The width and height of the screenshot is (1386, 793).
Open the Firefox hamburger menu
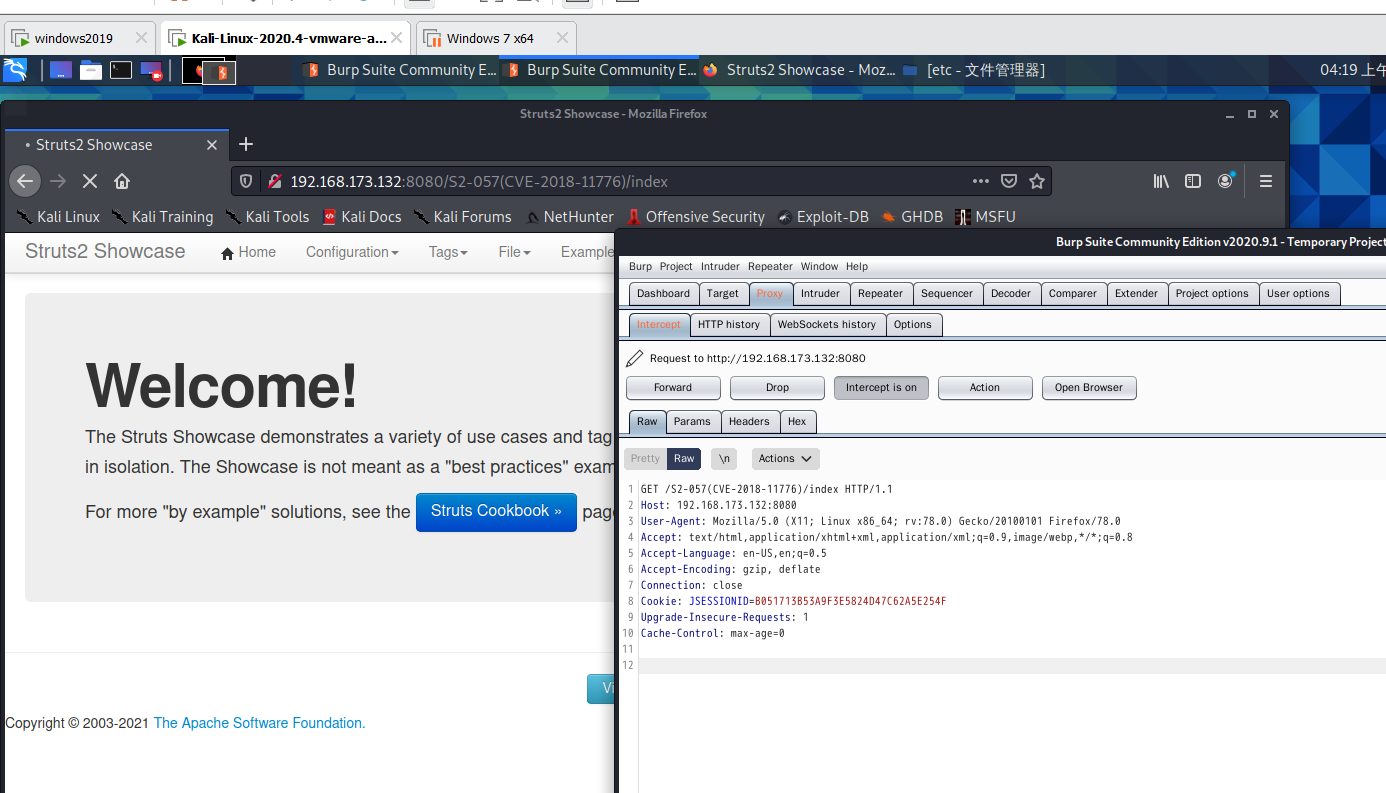tap(1266, 181)
